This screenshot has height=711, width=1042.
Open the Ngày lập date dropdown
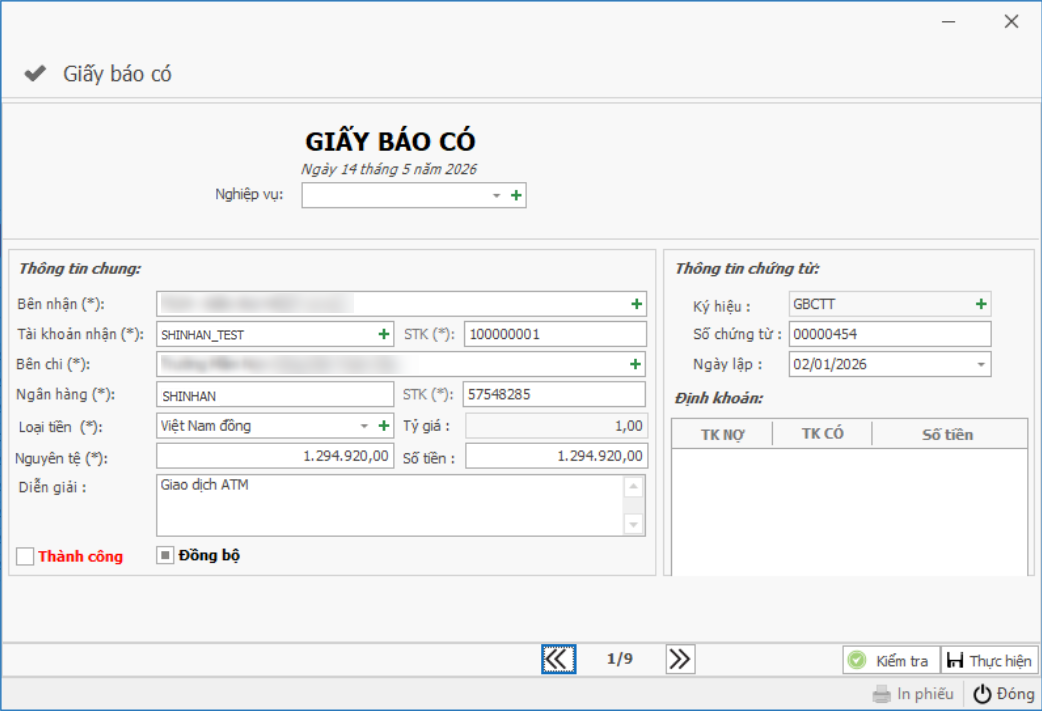[x=981, y=364]
